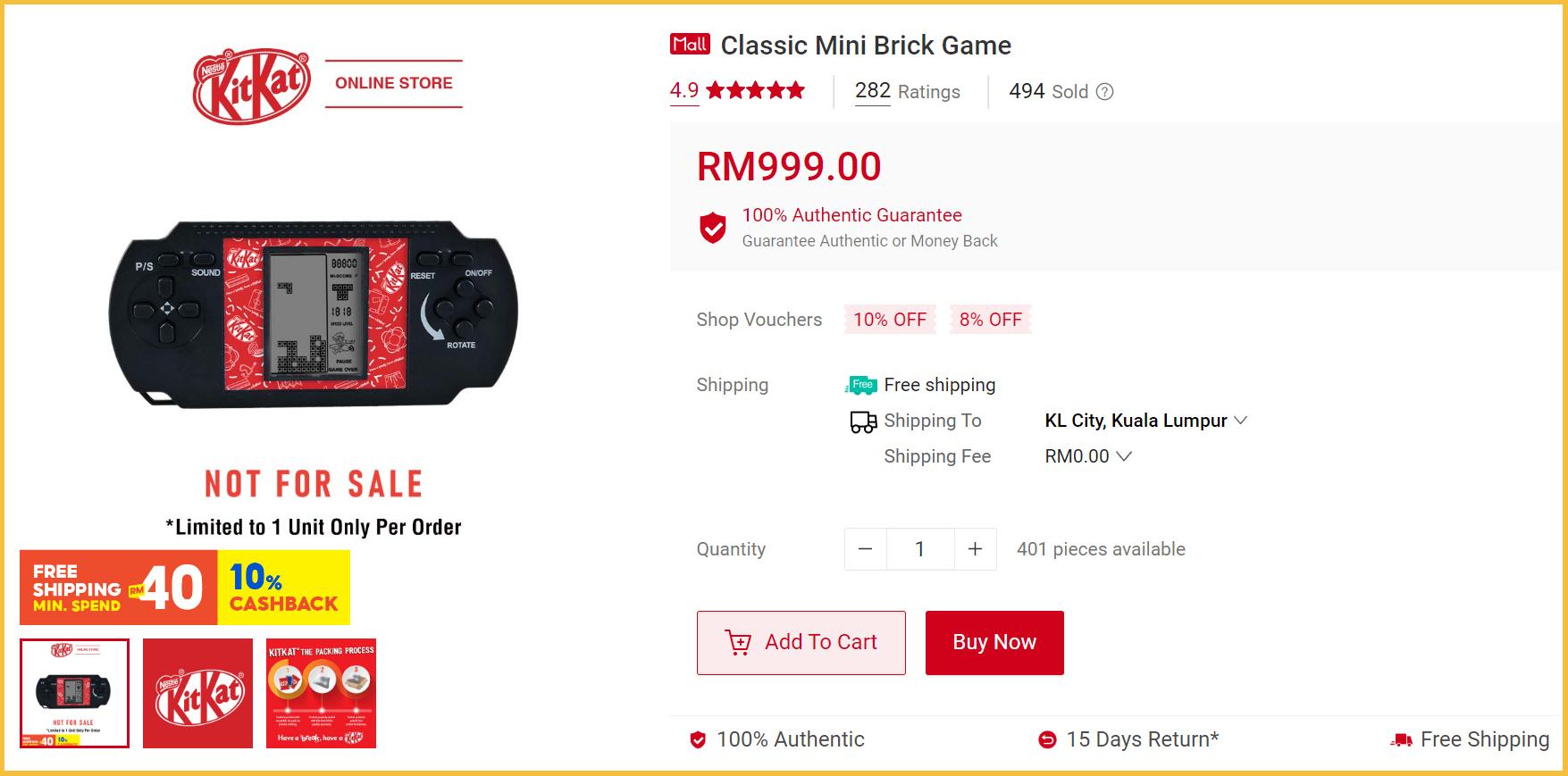Click the five-star rating stars
This screenshot has height=776, width=1568.
[x=755, y=91]
